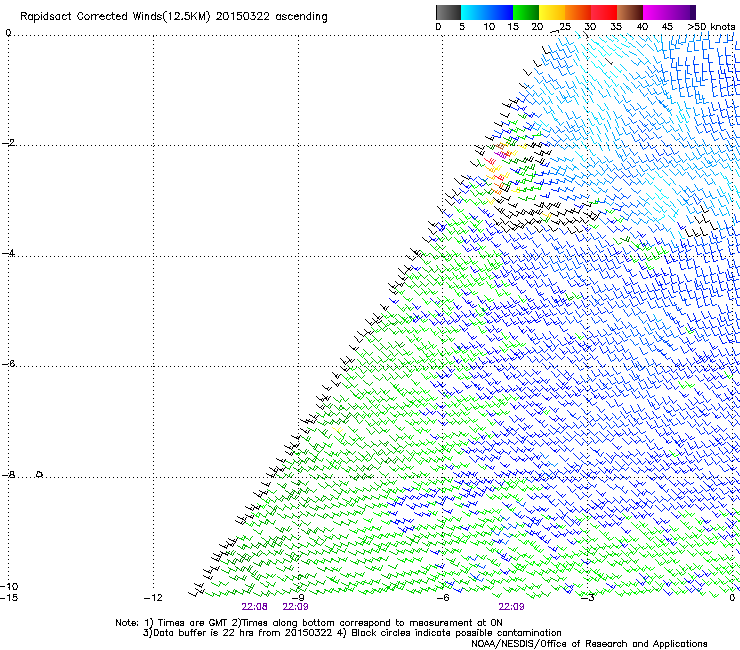Click the small island outline on the -8 latitude line
Viewport: 740px width, 650px height.
(40, 474)
